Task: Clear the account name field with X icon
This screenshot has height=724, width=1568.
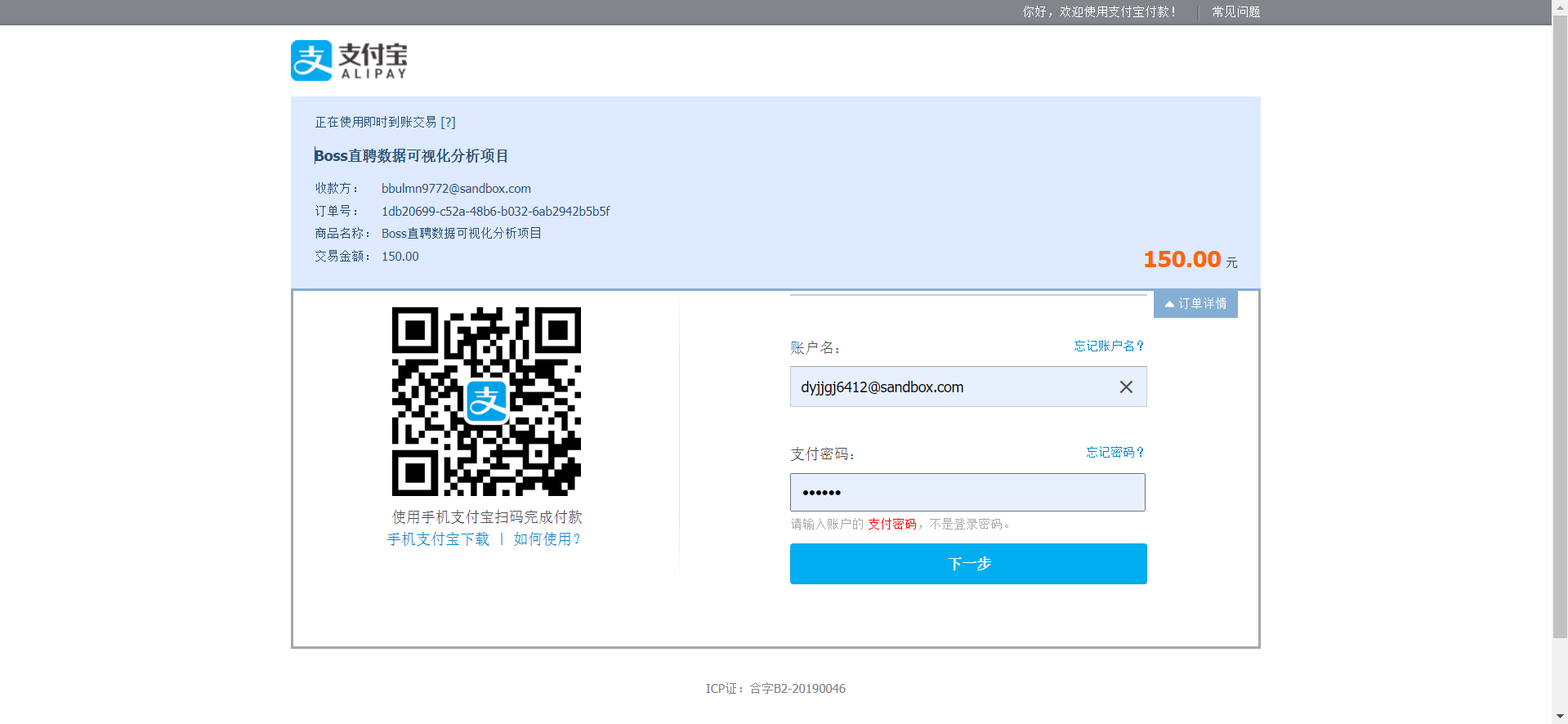Action: pos(1126,387)
